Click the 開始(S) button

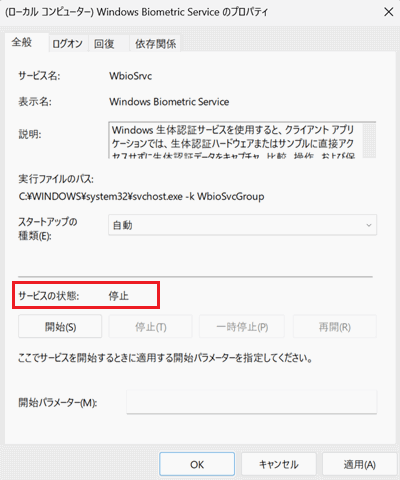60,327
